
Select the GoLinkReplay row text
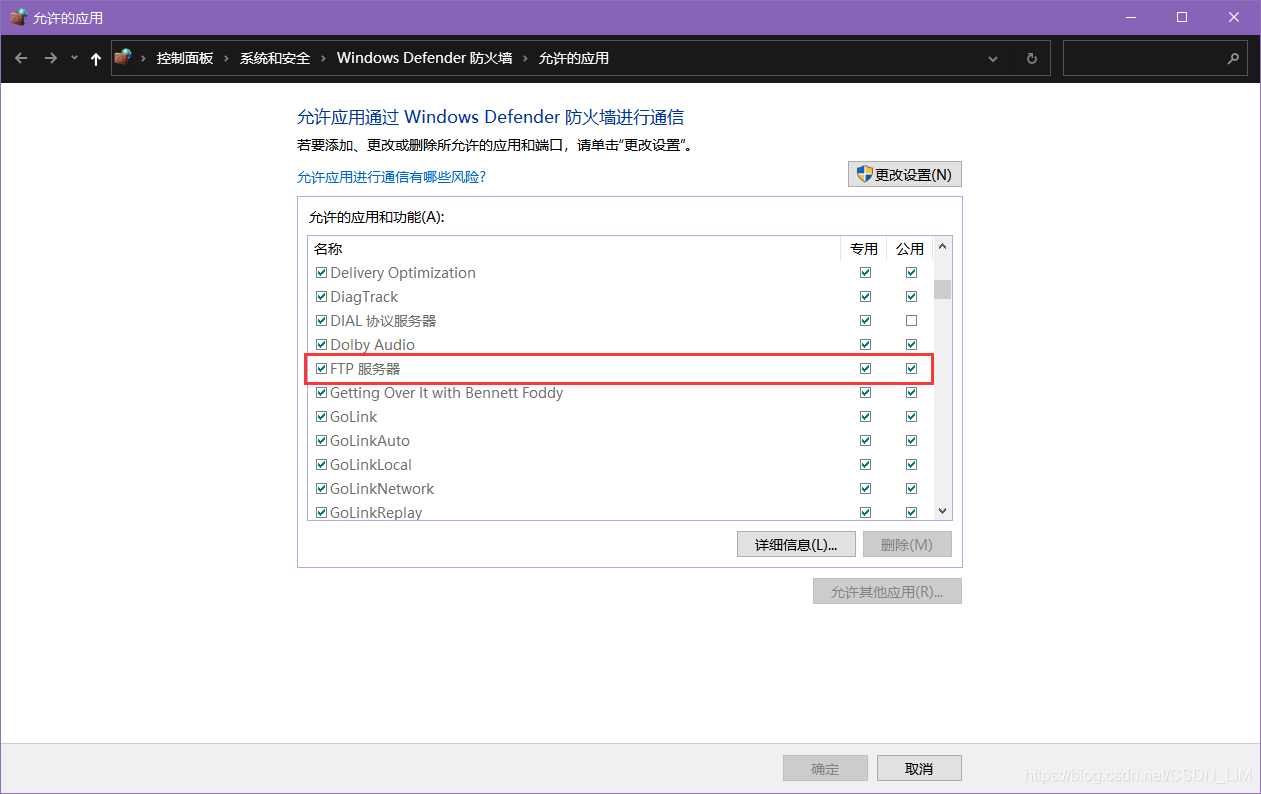click(376, 512)
